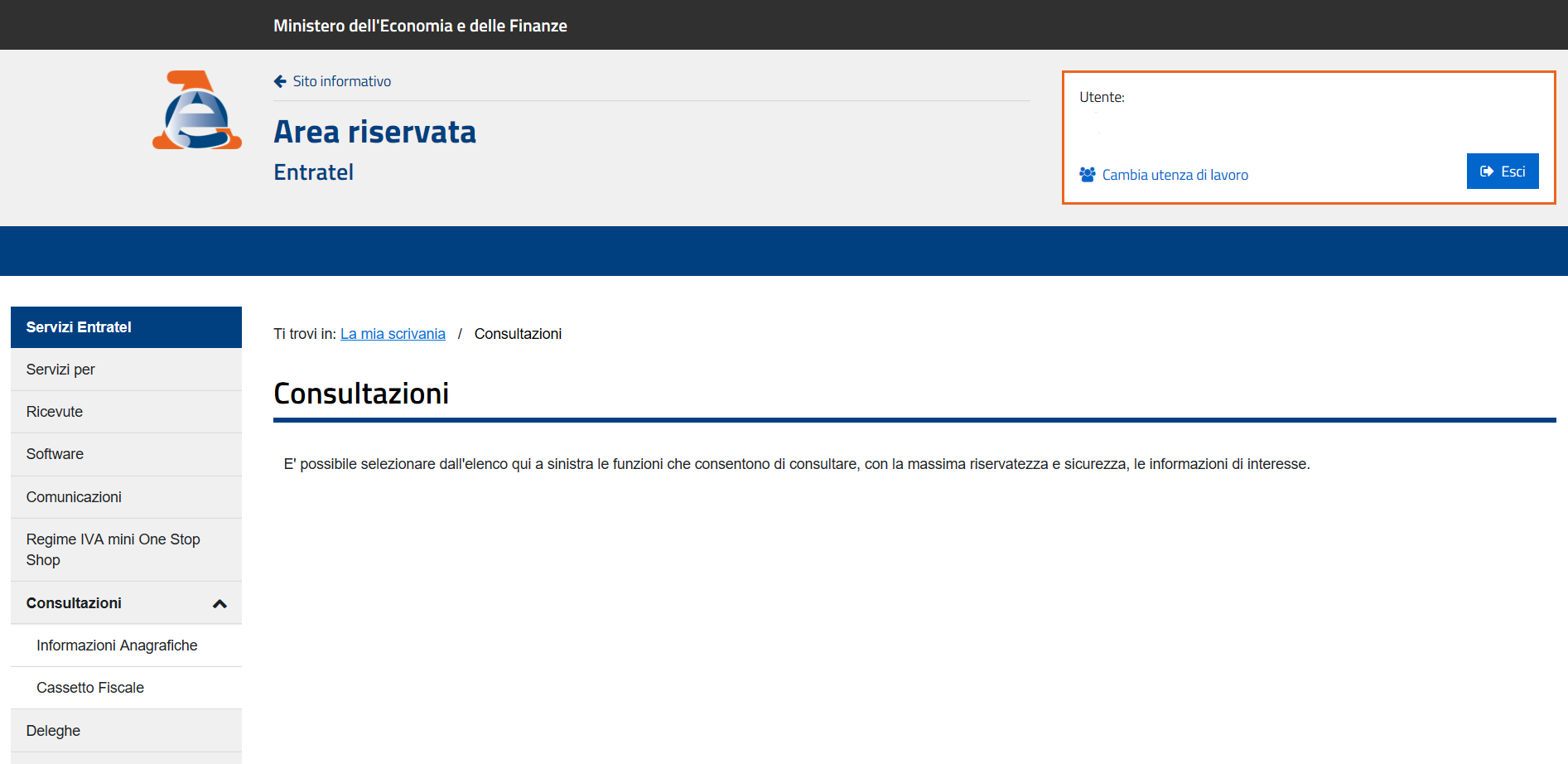Viewport: 1568px width, 764px height.
Task: Open Cambia utenza di lavoro link
Action: point(1175,175)
